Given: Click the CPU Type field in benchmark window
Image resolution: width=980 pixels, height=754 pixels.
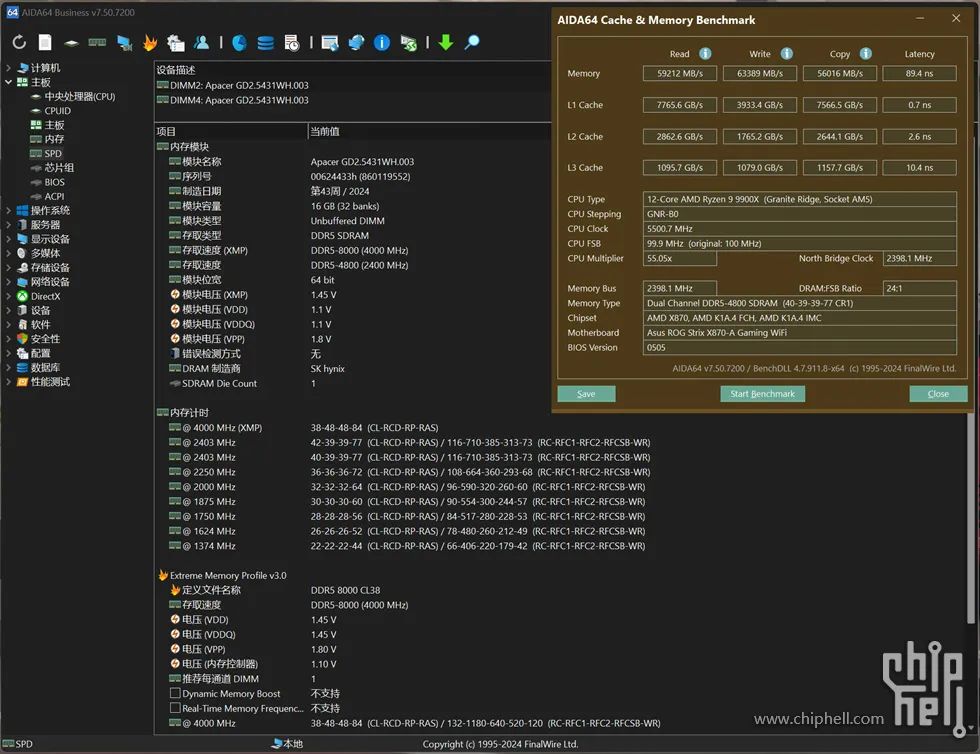Looking at the screenshot, I should pos(799,199).
